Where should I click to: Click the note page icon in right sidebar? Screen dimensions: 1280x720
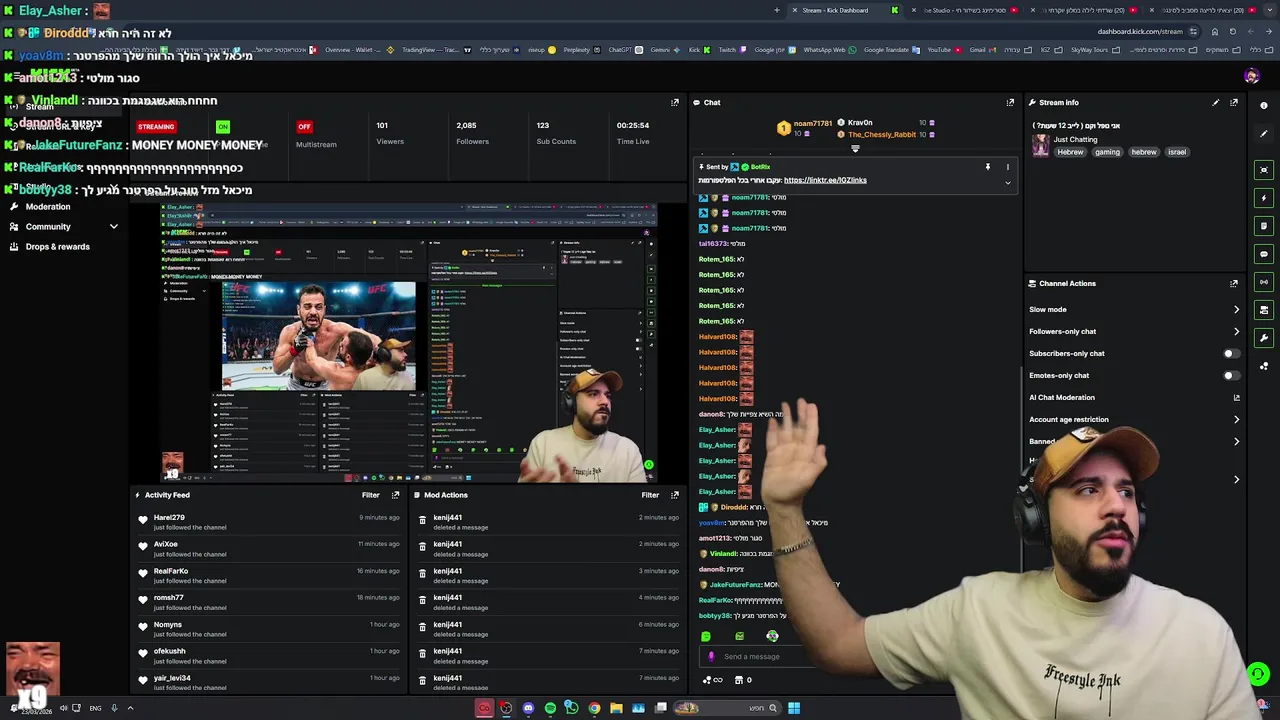(x=1264, y=226)
